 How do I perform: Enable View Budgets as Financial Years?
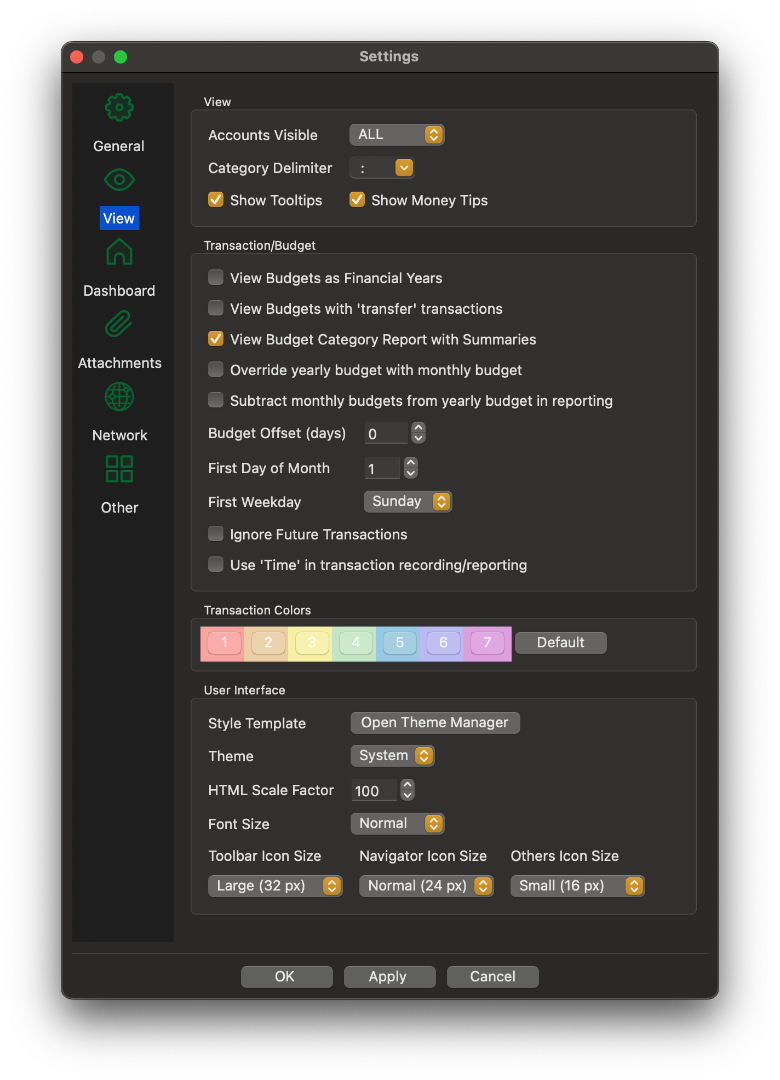(216, 278)
